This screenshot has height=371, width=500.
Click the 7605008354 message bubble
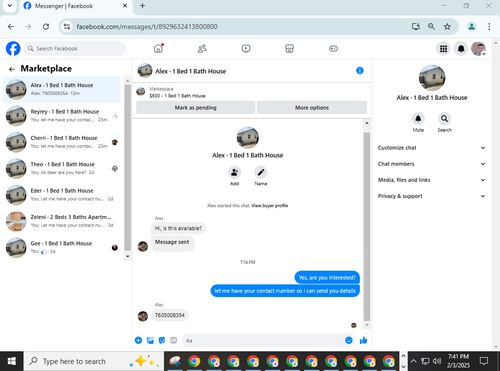click(x=170, y=315)
